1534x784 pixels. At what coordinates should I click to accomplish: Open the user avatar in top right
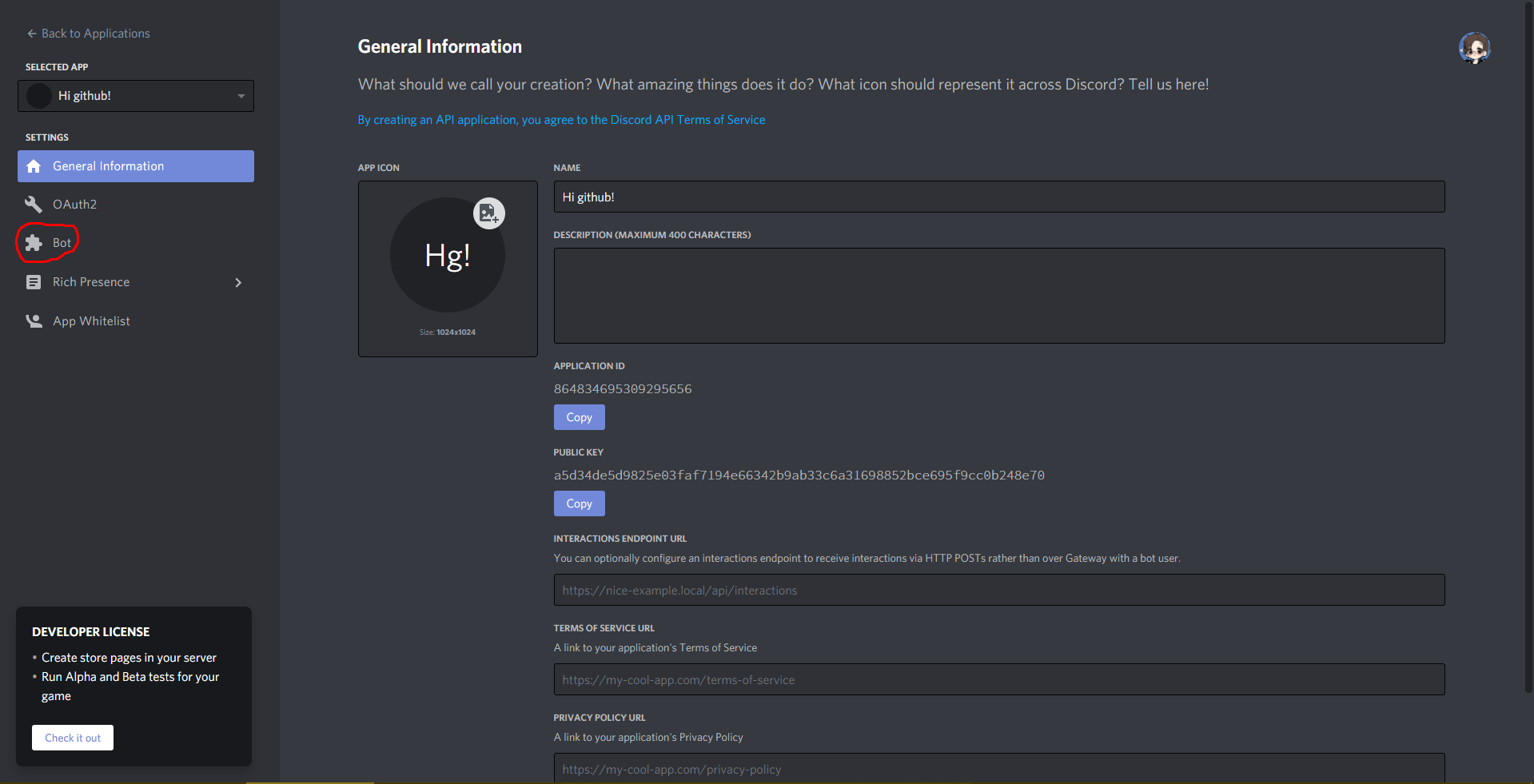coord(1474,48)
